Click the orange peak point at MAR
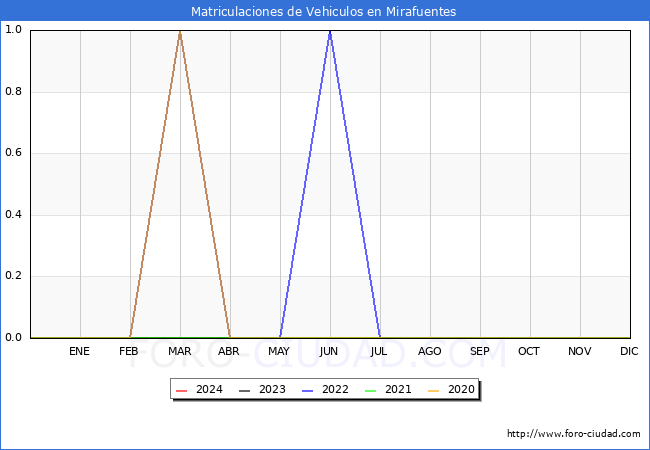The image size is (650, 450). [x=180, y=31]
